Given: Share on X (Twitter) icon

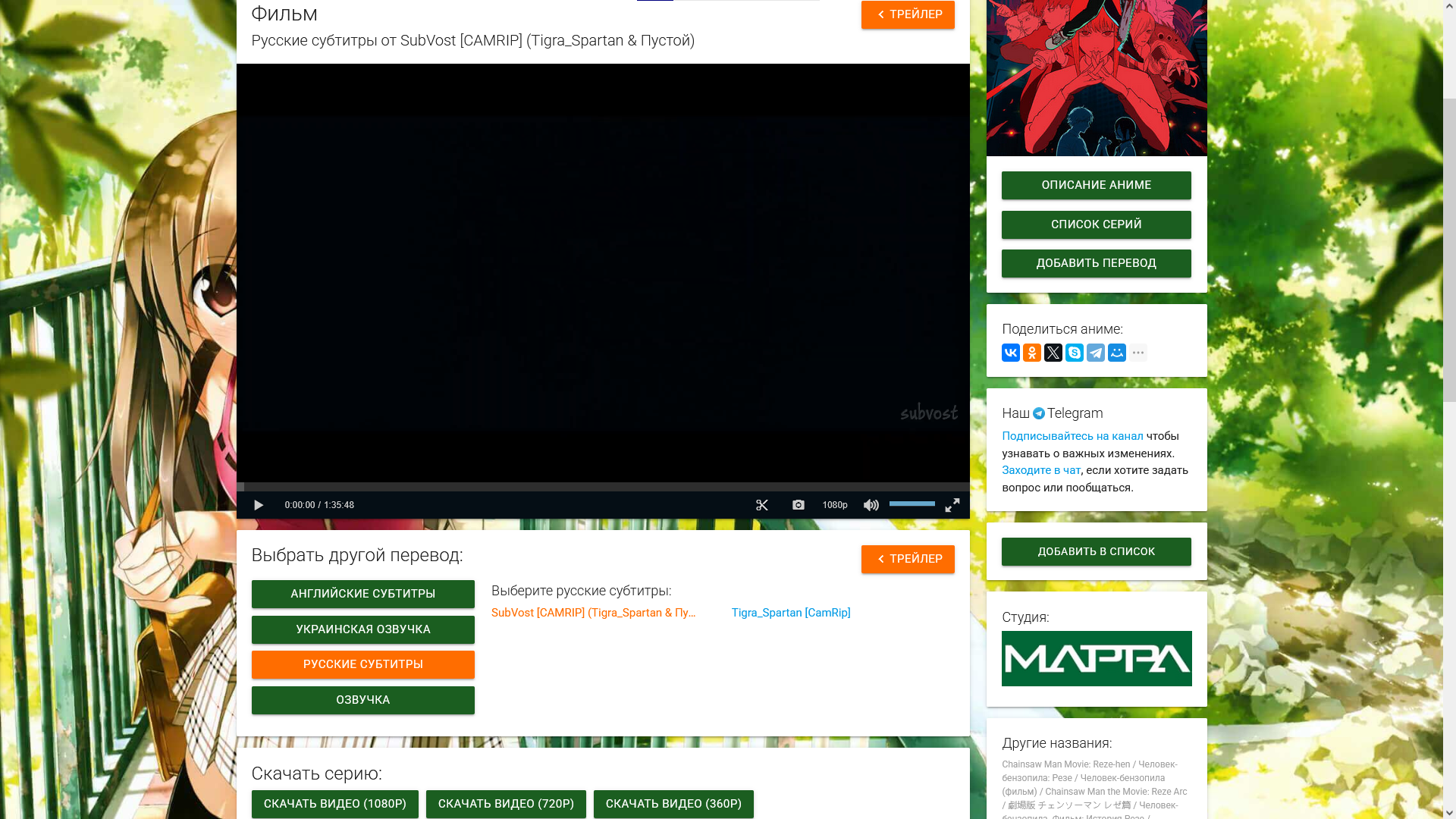Looking at the screenshot, I should 1053,353.
